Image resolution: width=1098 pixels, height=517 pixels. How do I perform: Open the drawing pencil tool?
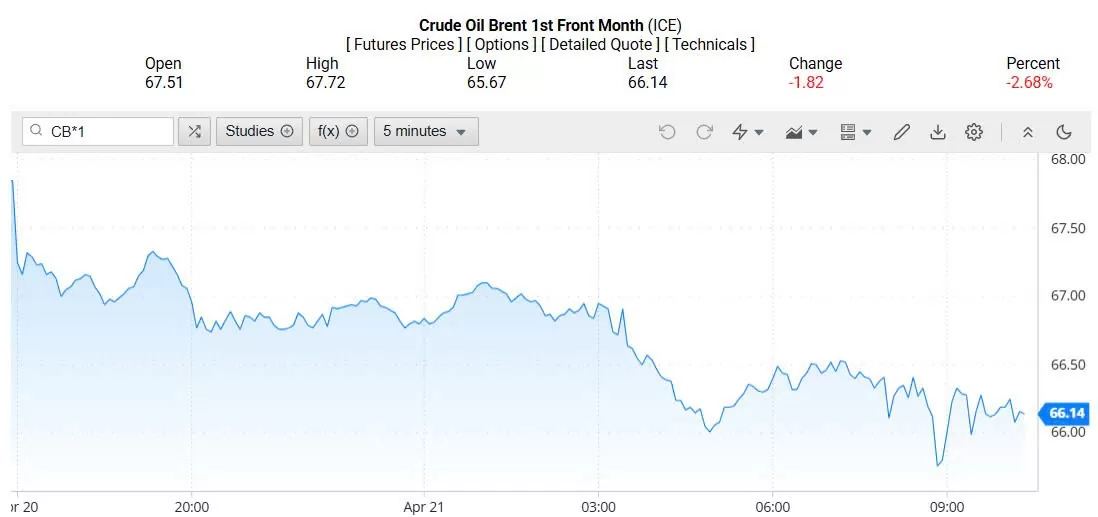coord(901,132)
